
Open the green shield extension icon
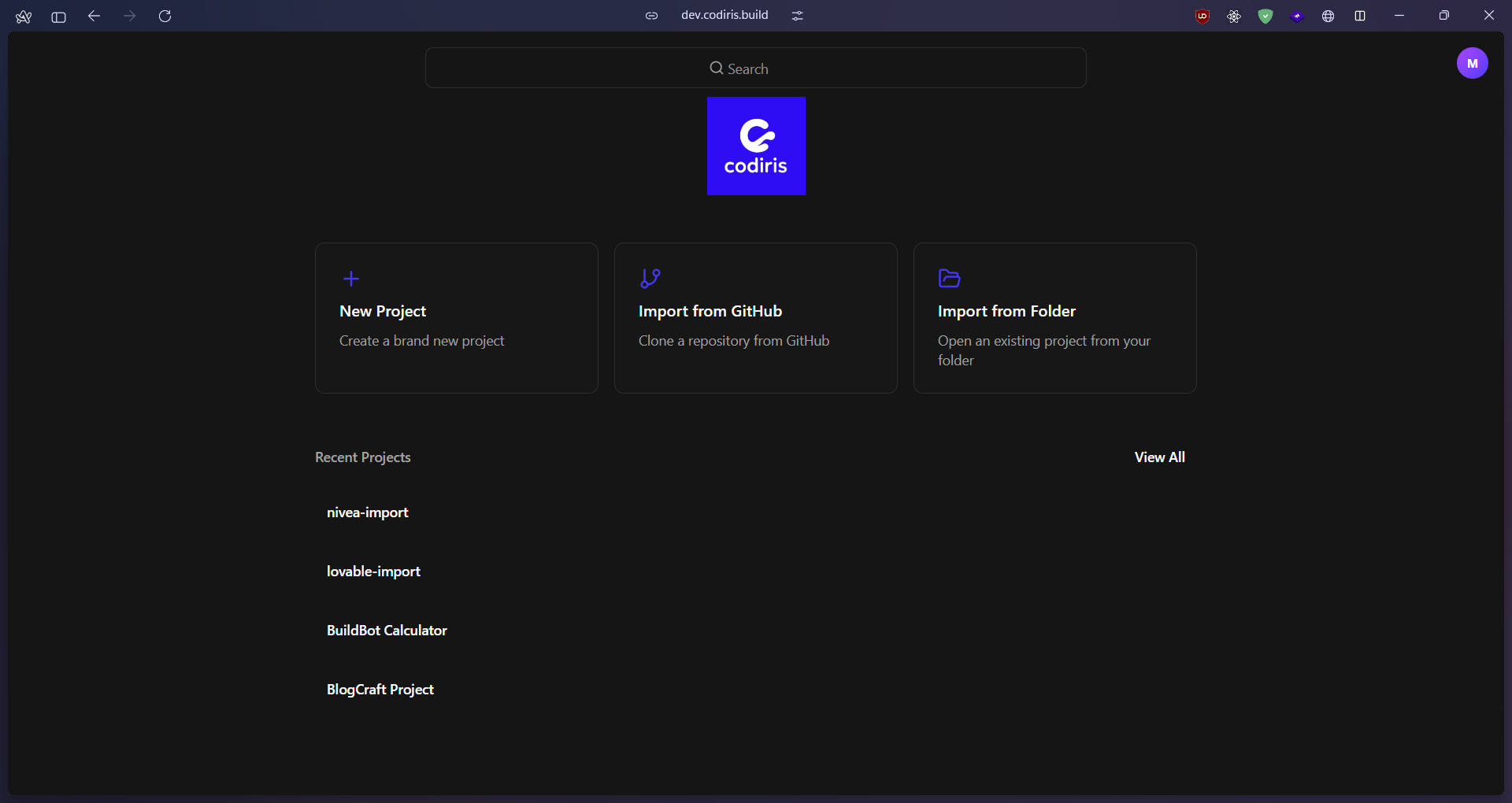[1265, 16]
